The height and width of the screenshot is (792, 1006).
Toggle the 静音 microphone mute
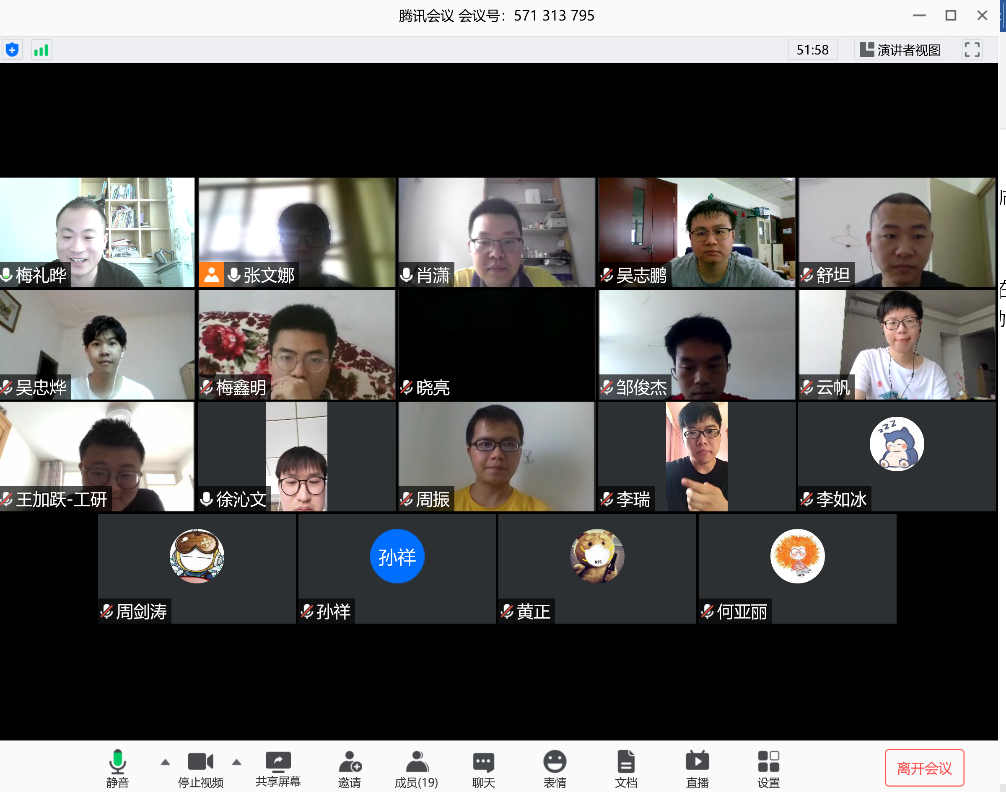click(x=117, y=767)
